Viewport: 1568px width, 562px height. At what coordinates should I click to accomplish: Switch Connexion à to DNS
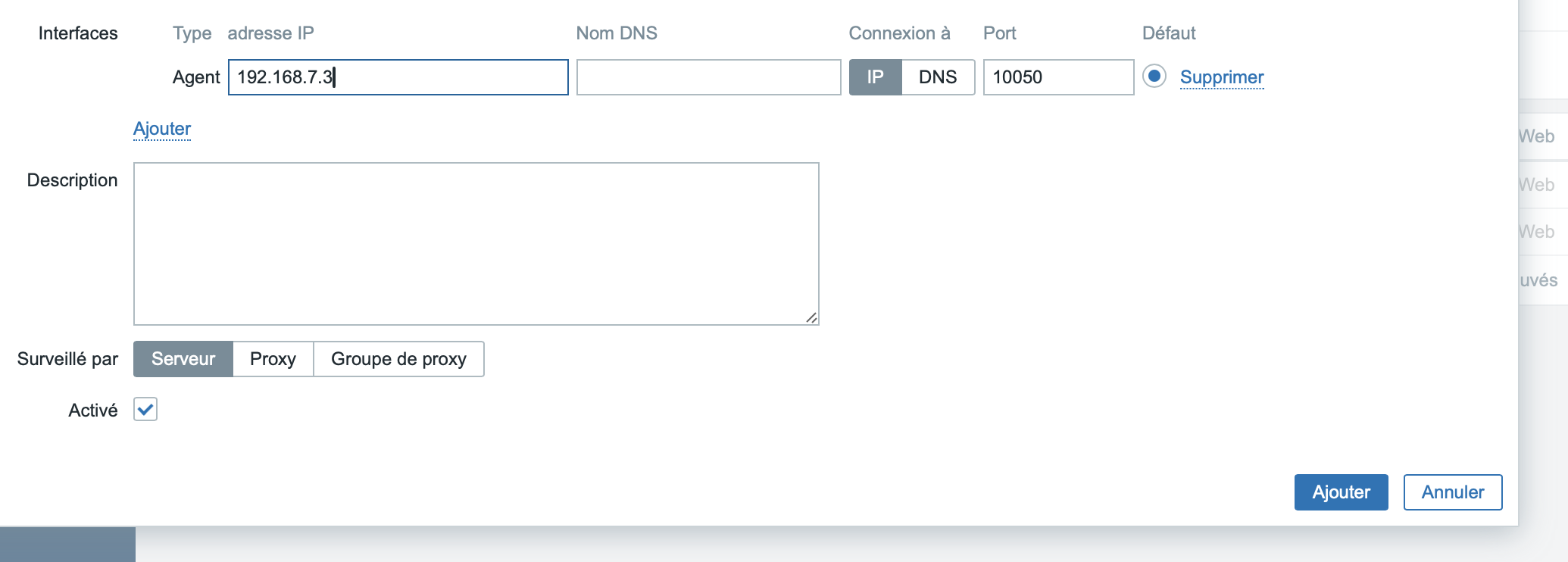click(x=938, y=77)
